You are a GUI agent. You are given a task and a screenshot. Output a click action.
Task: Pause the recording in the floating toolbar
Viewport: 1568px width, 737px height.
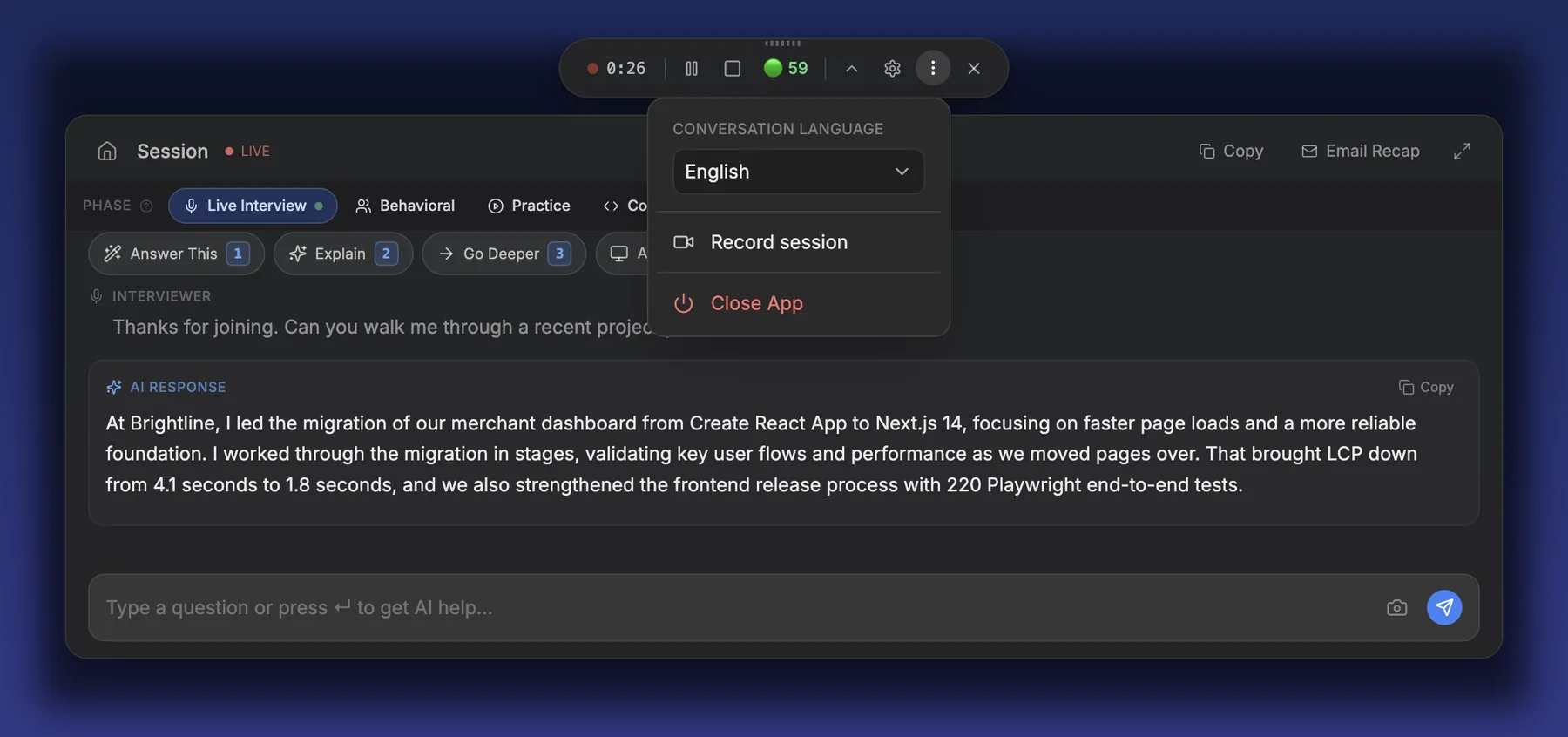(x=692, y=68)
